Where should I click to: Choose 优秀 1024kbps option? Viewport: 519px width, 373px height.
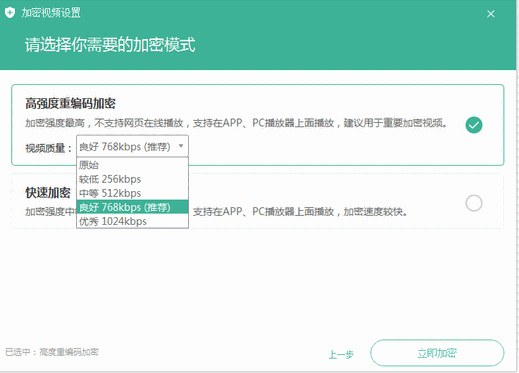tap(132, 221)
